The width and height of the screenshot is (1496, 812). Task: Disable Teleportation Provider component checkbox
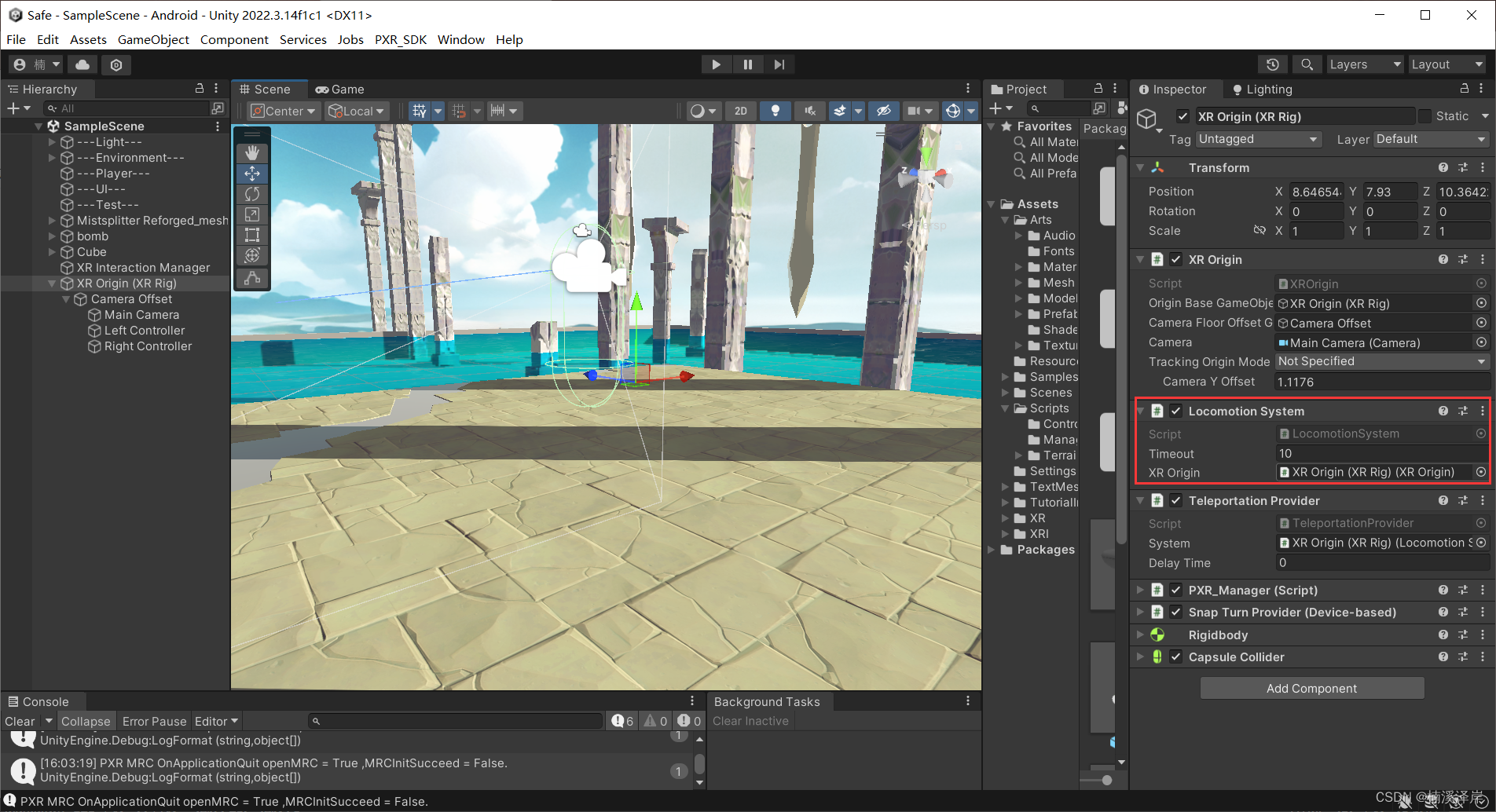pyautogui.click(x=1176, y=500)
